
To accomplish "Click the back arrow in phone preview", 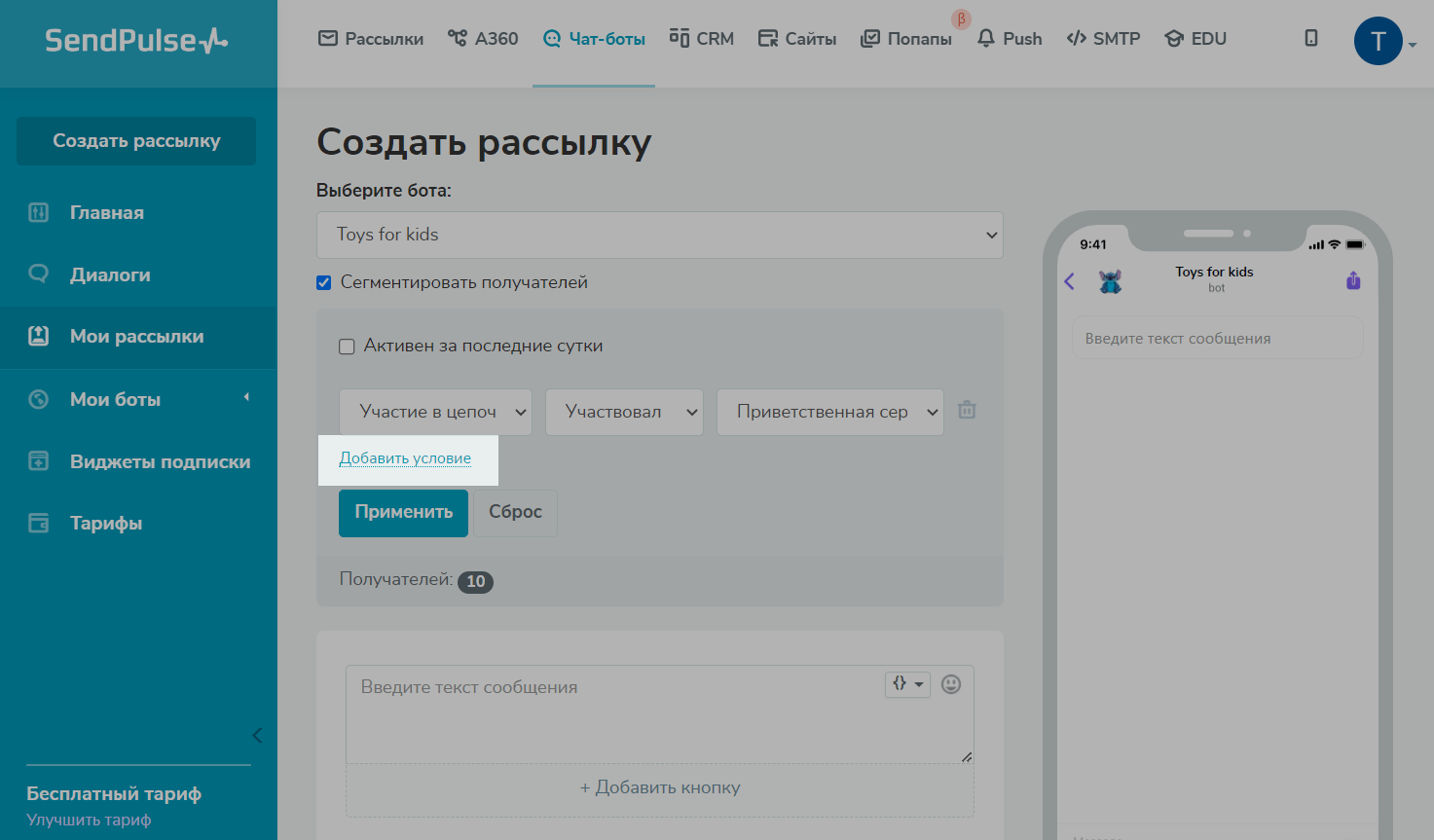I will click(1069, 281).
